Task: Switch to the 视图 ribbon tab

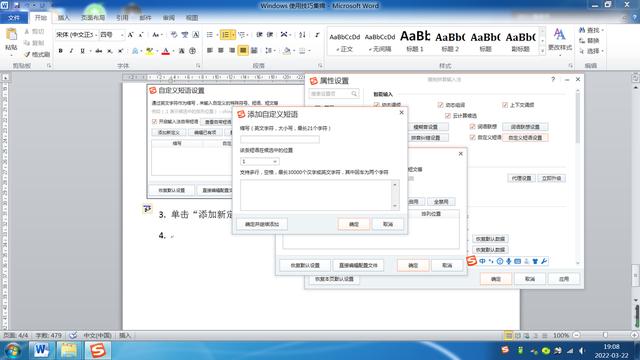Action: click(192, 18)
